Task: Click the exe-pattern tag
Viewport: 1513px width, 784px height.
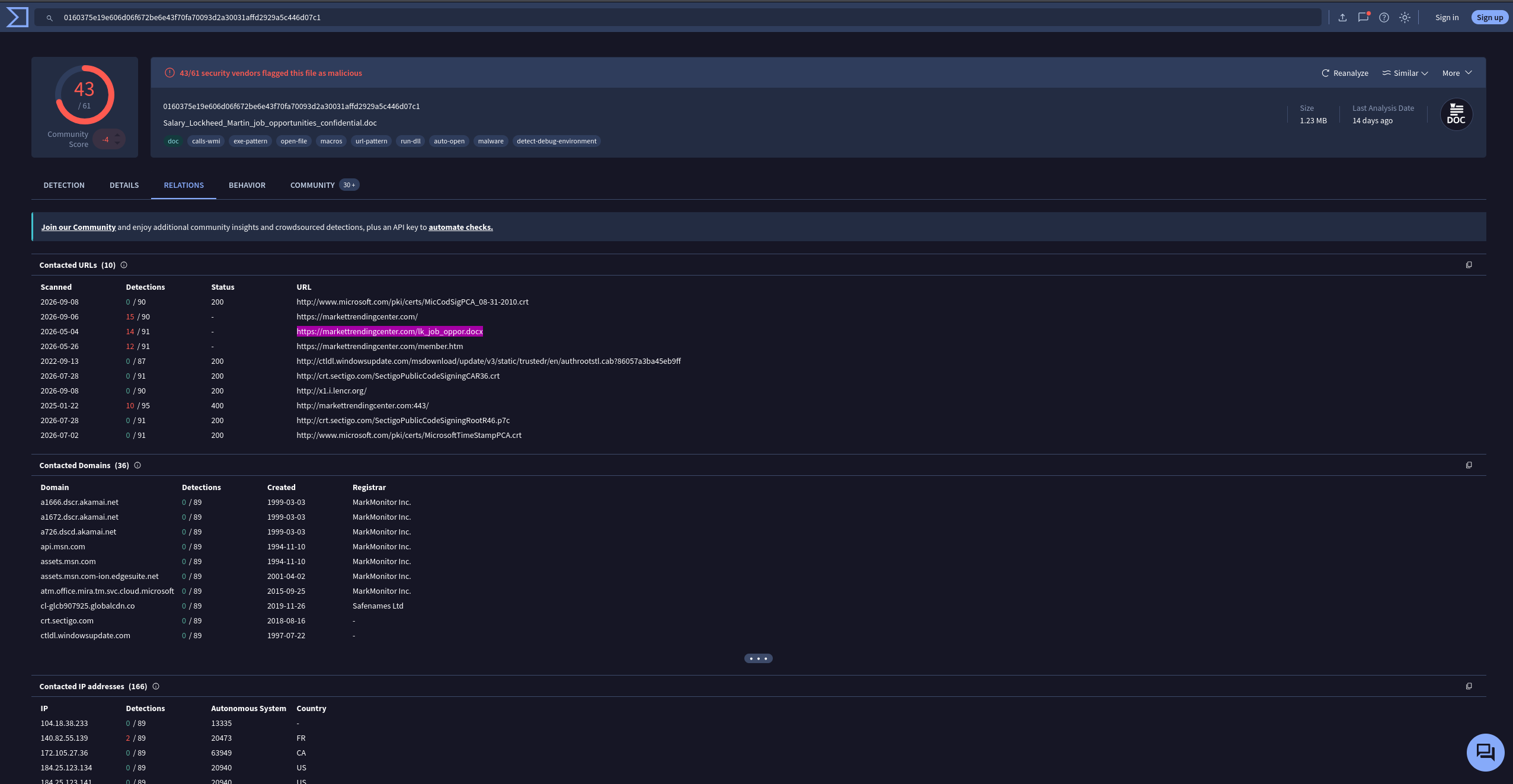Action: [250, 141]
